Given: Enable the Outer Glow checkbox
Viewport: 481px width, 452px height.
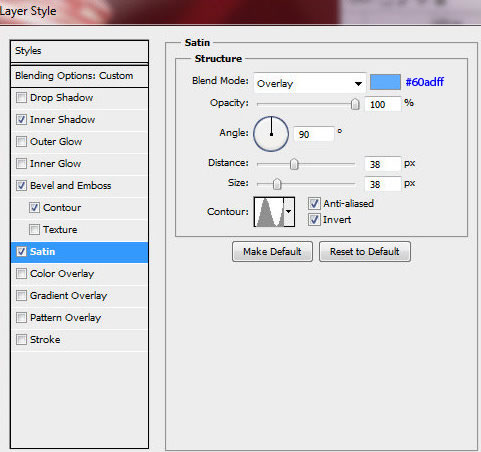Looking at the screenshot, I should pos(21,142).
